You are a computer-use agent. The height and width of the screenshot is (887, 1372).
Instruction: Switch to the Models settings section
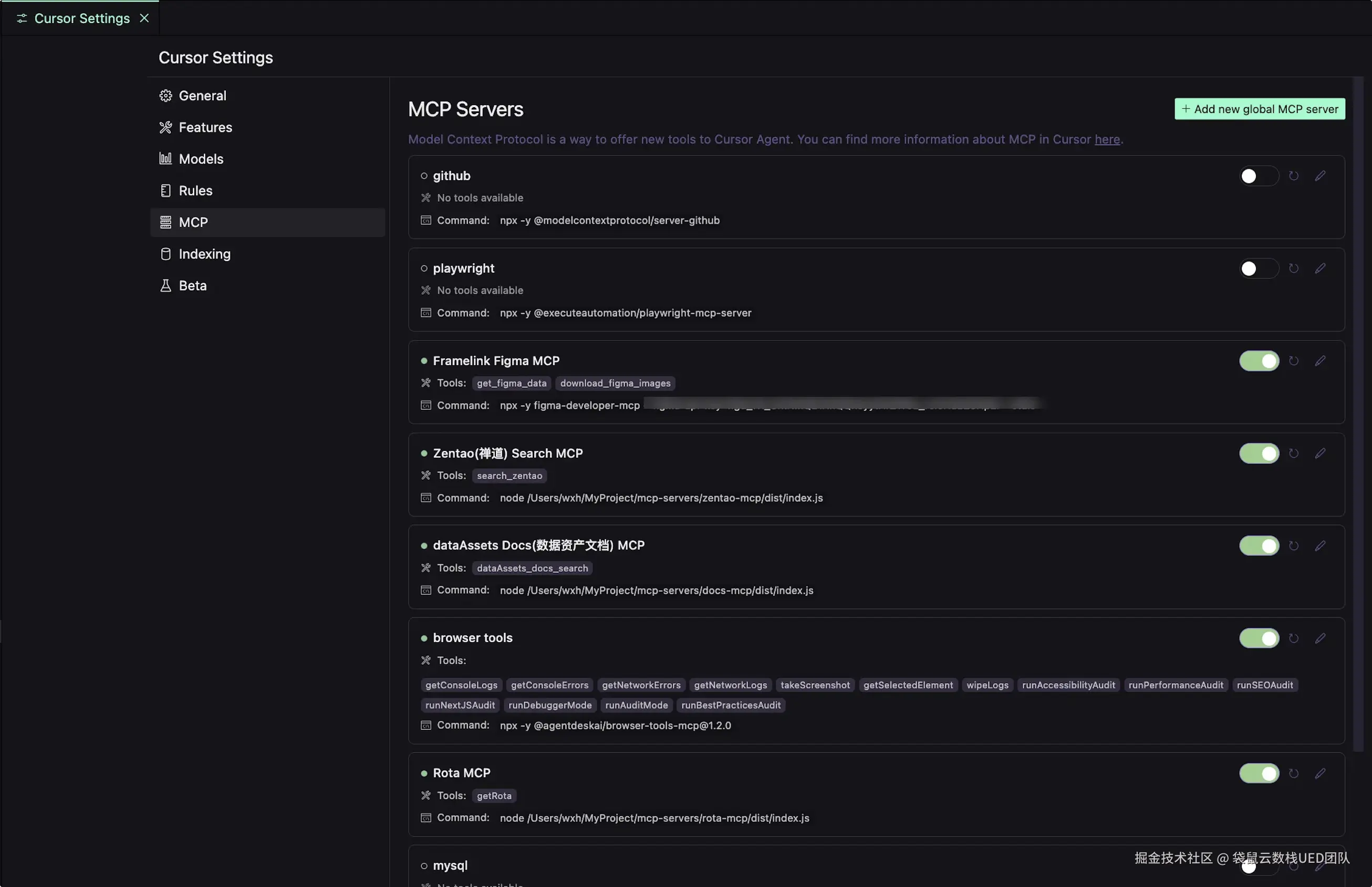[200, 159]
